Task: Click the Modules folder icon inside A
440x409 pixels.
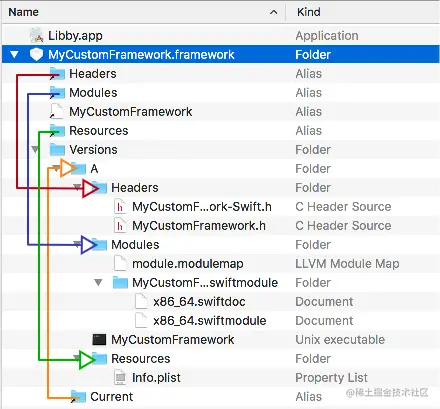Action: (x=99, y=244)
